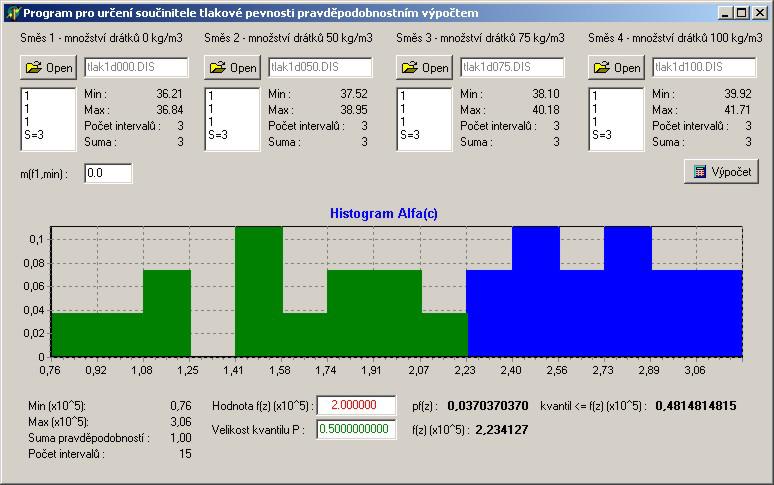Click the tlak1d075.DIS filename field
The image size is (774, 485).
(x=512, y=67)
